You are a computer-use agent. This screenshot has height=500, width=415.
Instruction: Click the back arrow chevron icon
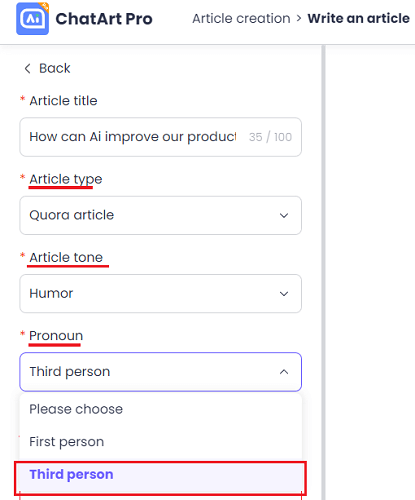point(27,69)
